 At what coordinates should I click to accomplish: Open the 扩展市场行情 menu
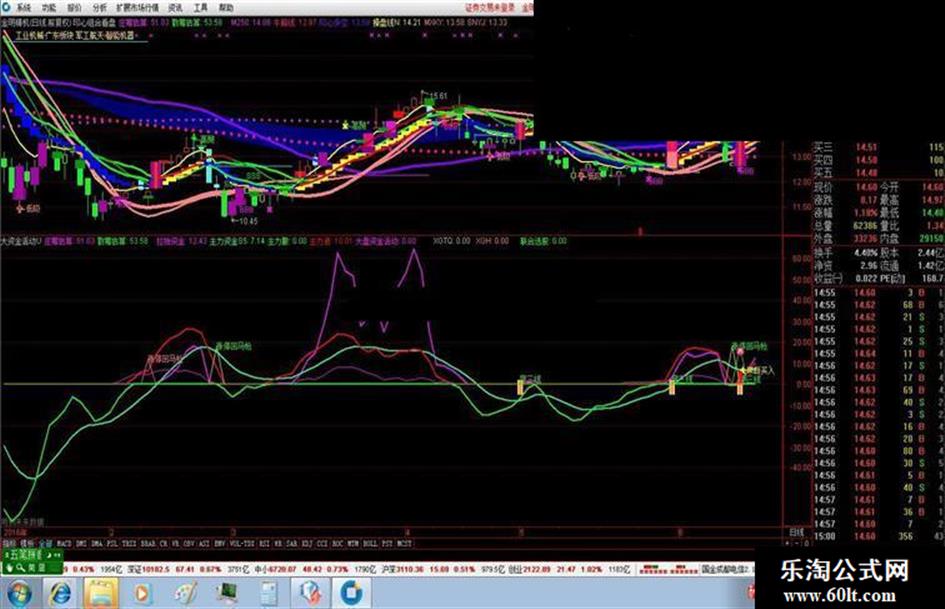pyautogui.click(x=137, y=8)
